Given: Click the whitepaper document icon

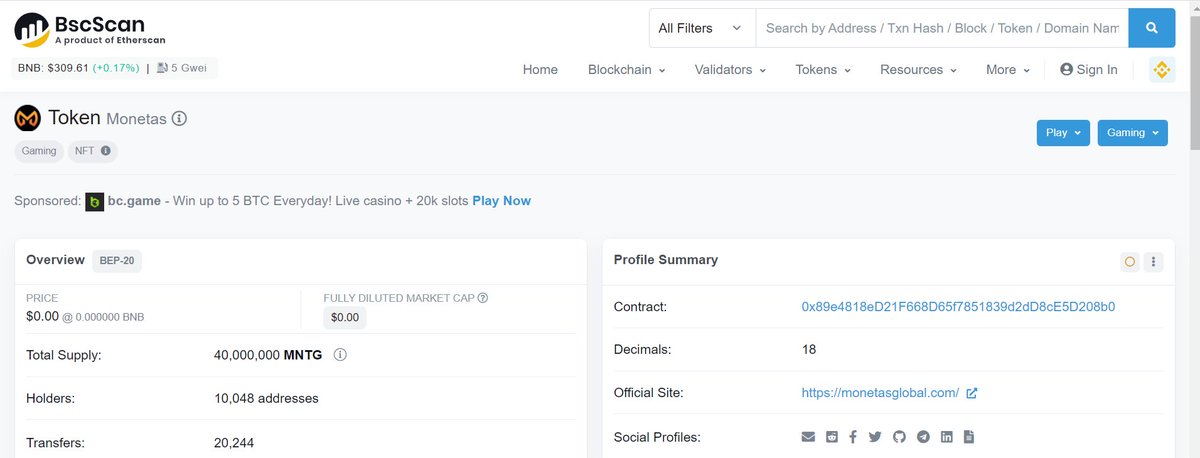Looking at the screenshot, I should tap(968, 437).
